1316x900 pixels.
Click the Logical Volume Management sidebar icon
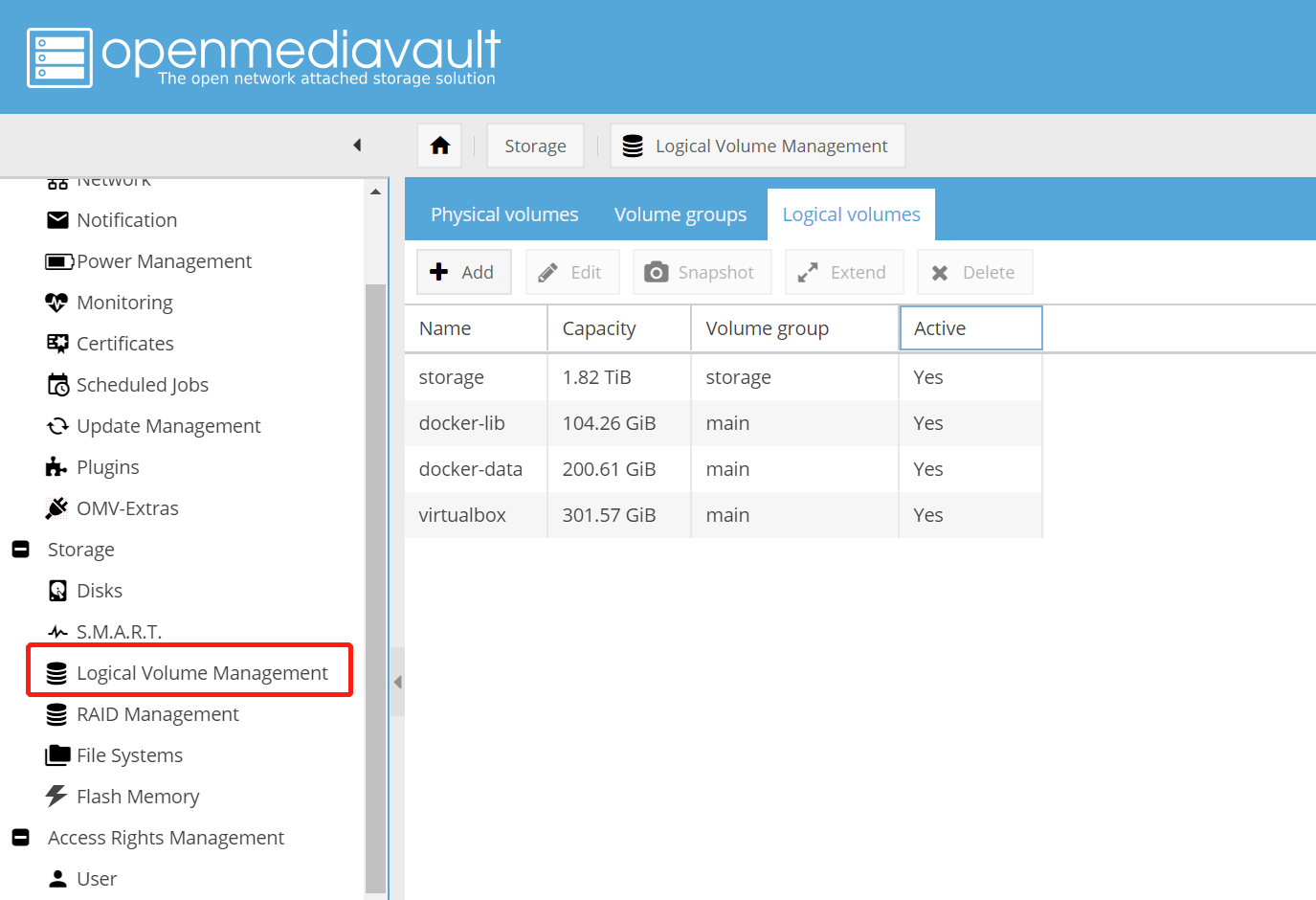coord(56,673)
